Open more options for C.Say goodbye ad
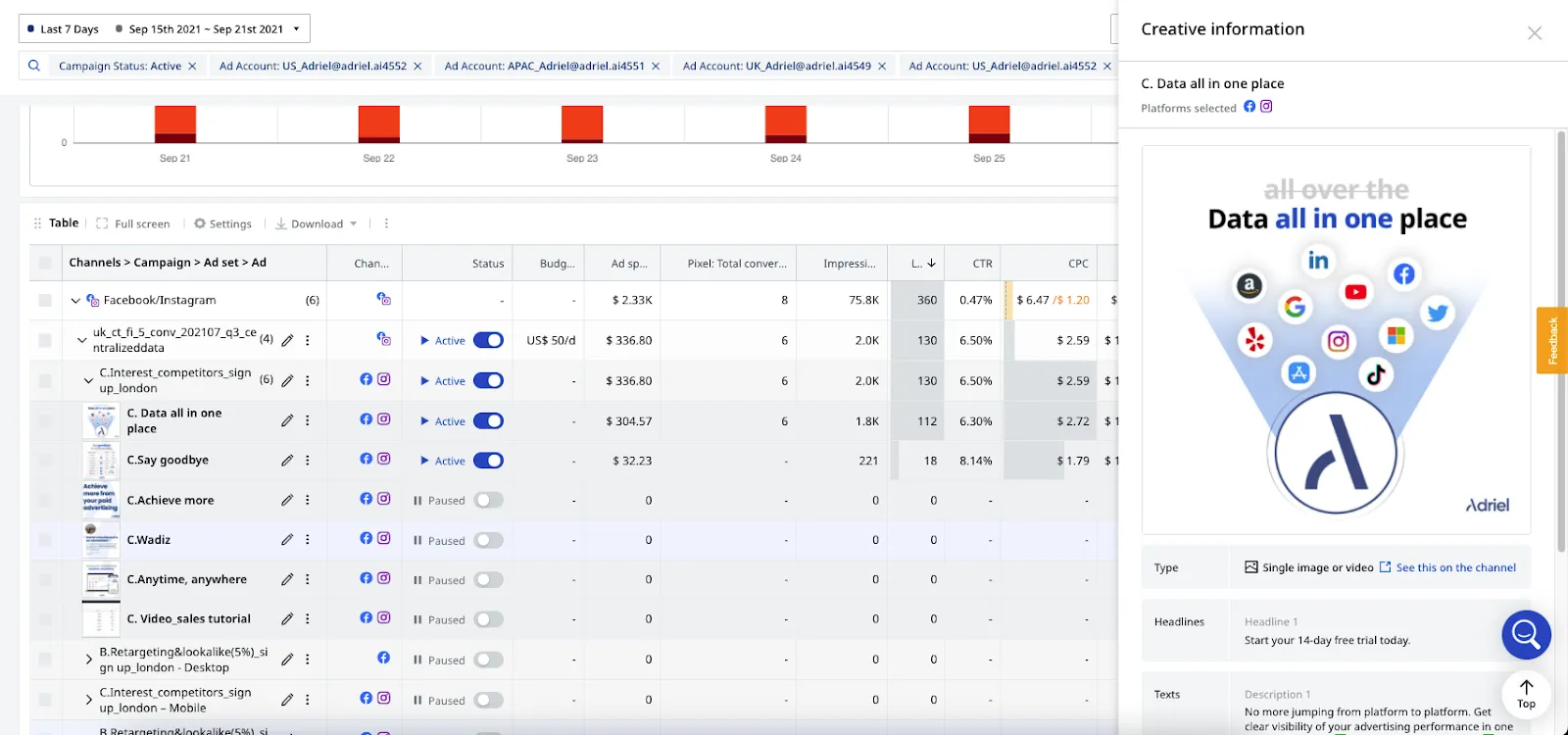1568x735 pixels. (x=308, y=460)
